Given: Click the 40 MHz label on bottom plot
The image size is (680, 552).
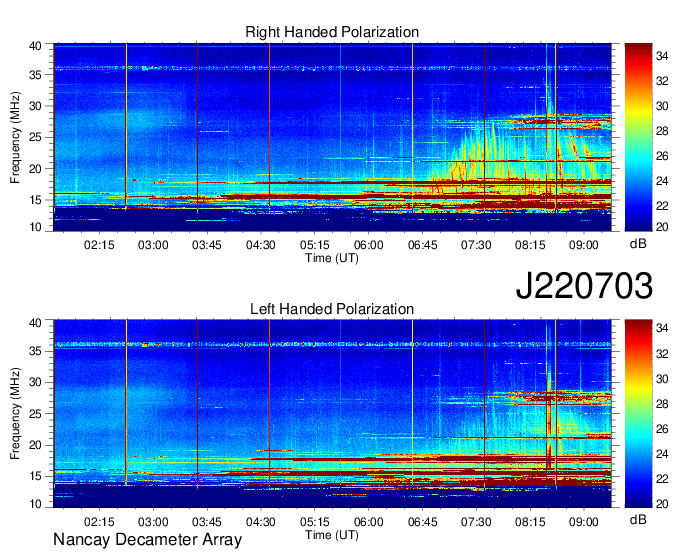Looking at the screenshot, I should pos(35,323).
